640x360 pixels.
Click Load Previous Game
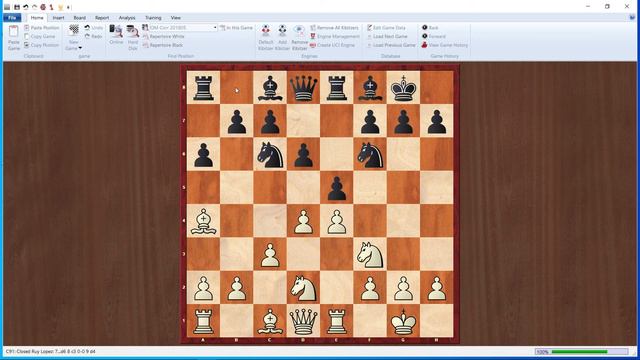[391, 45]
